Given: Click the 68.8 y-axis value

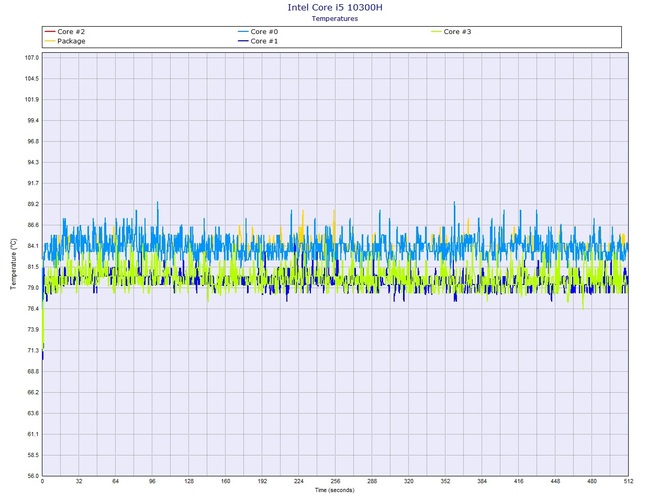Looking at the screenshot, I should tap(33, 371).
